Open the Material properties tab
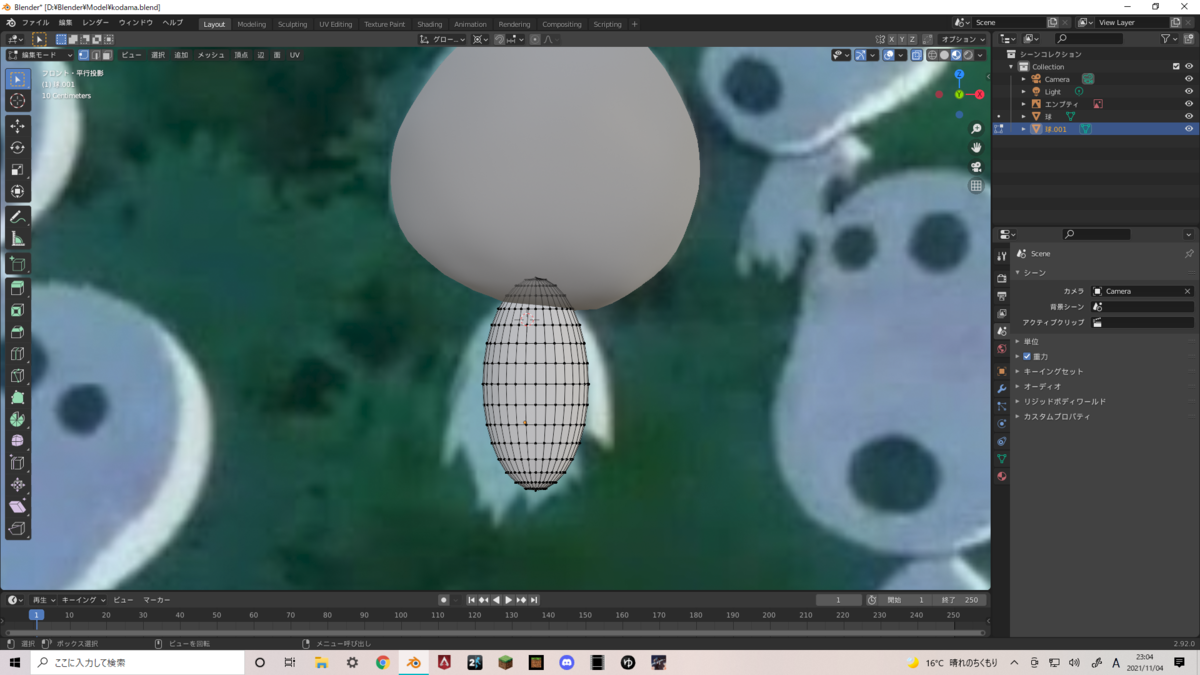1200x675 pixels. [1002, 477]
